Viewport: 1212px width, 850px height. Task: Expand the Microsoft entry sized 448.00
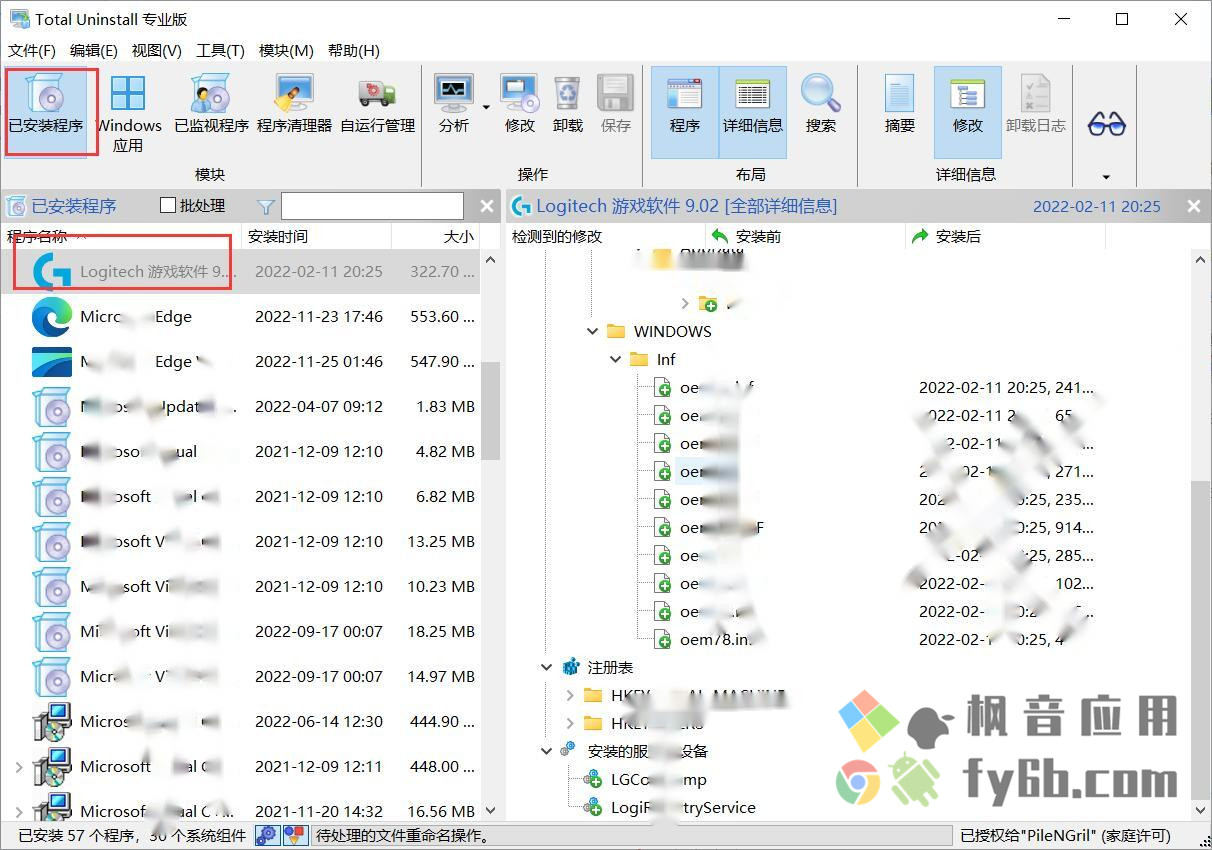tap(18, 767)
